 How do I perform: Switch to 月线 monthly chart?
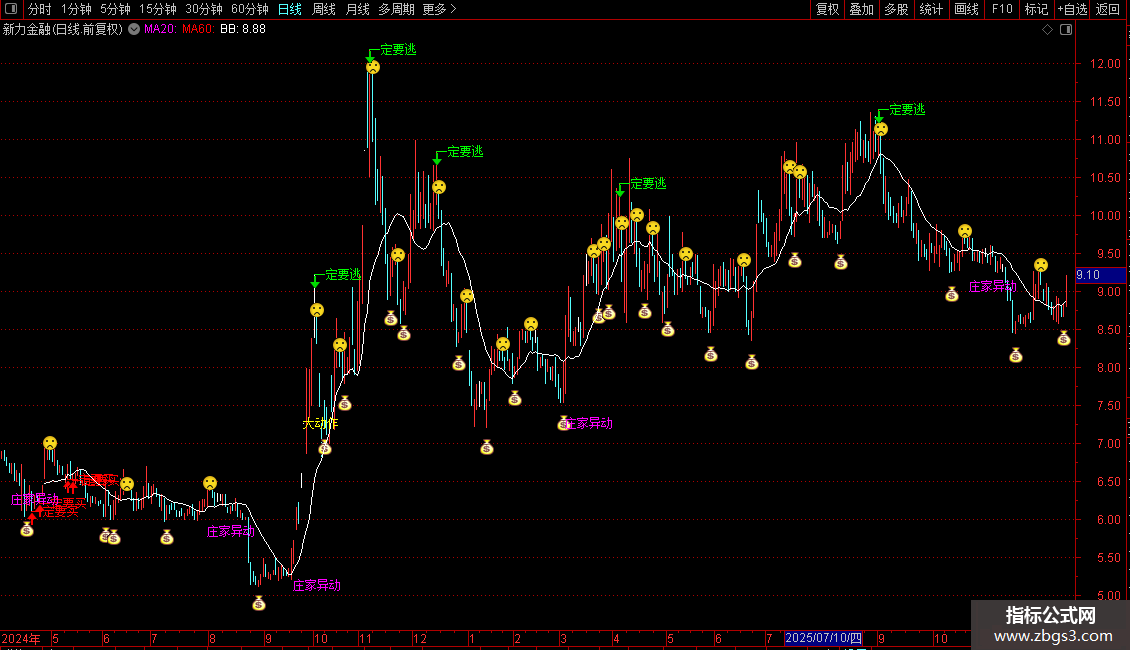point(357,9)
